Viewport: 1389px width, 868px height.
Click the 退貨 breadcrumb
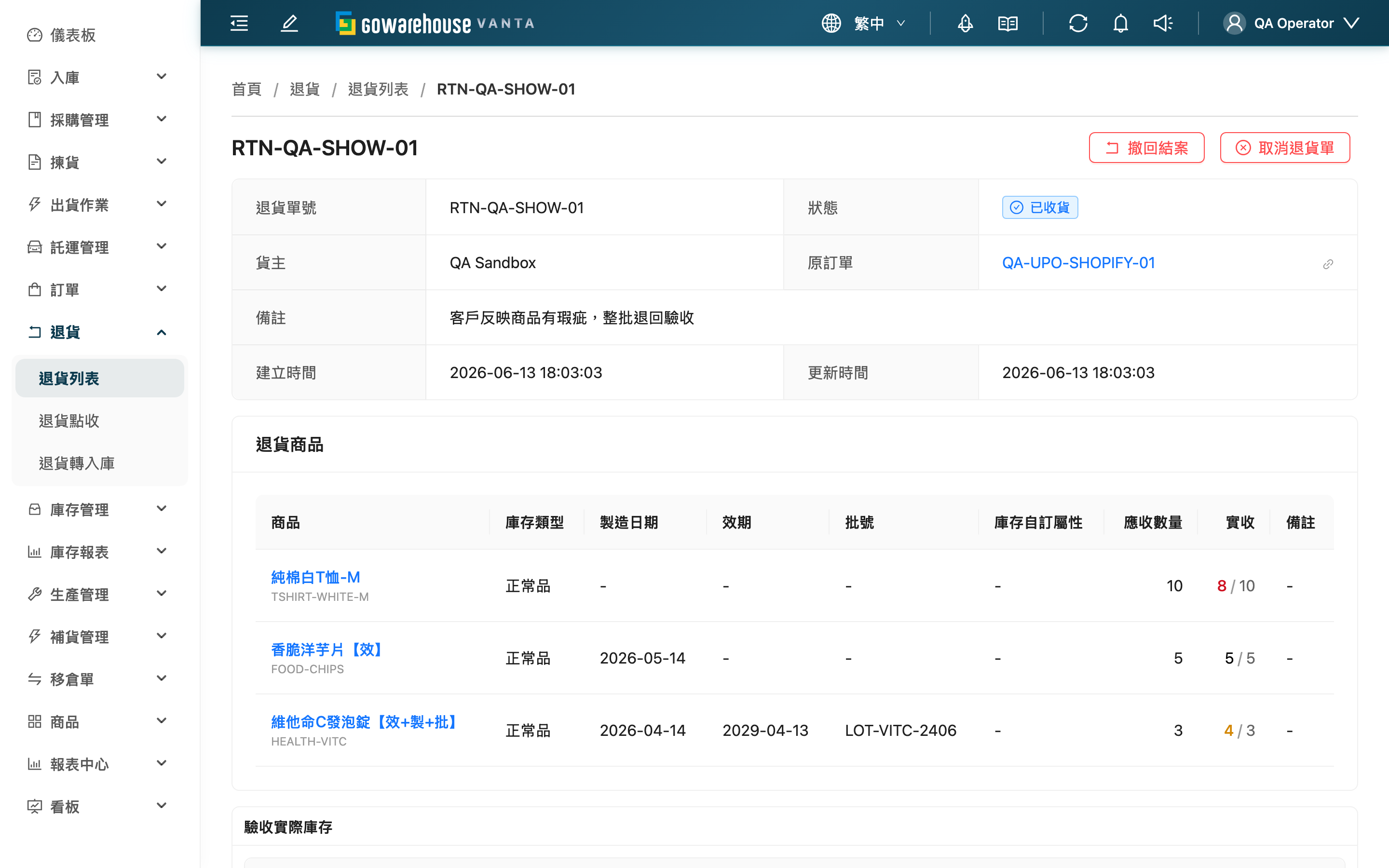coord(304,89)
